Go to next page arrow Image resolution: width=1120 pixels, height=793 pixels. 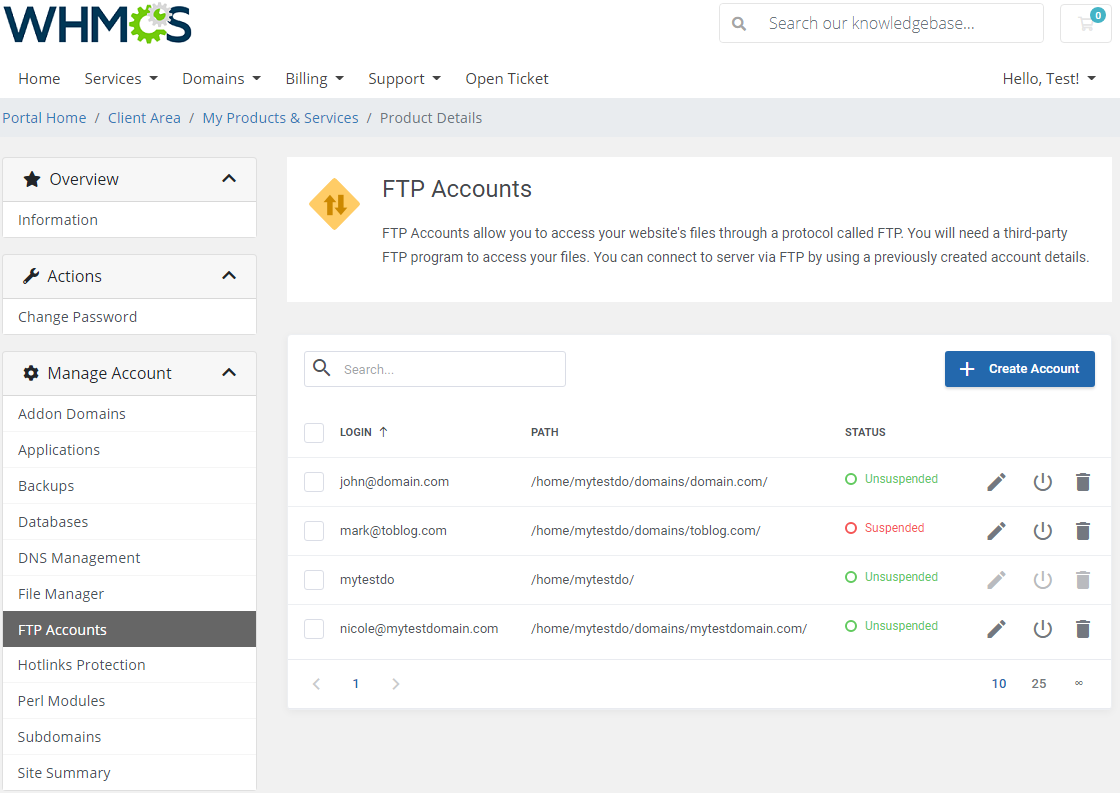[396, 684]
